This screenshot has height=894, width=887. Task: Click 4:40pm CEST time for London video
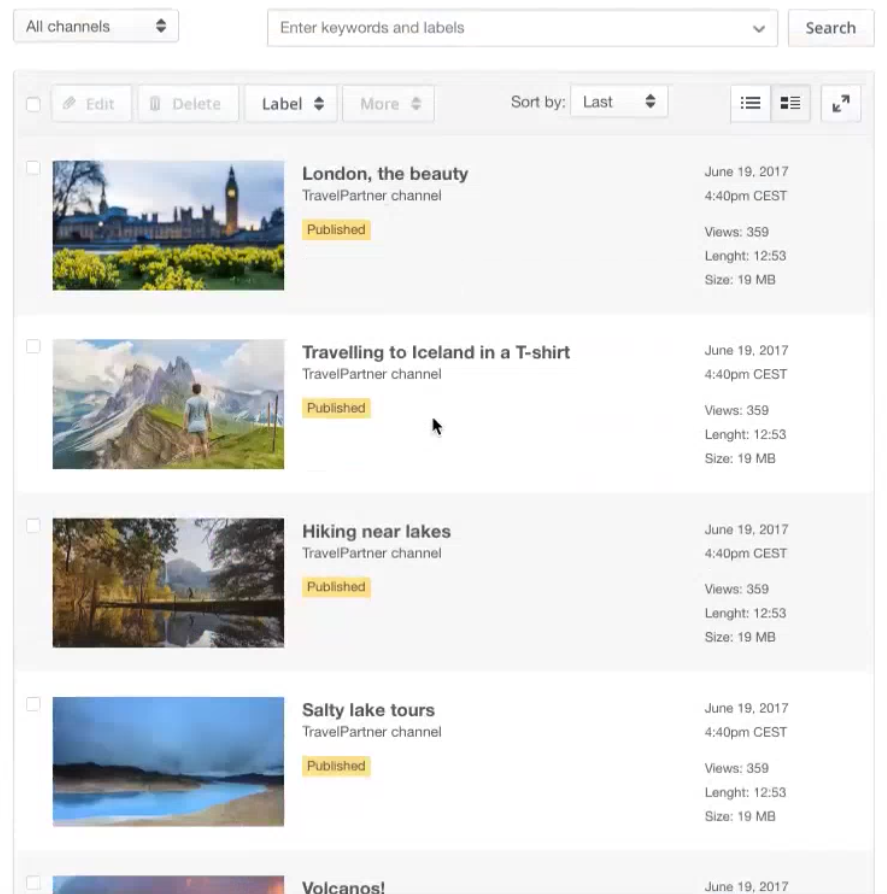(x=746, y=196)
